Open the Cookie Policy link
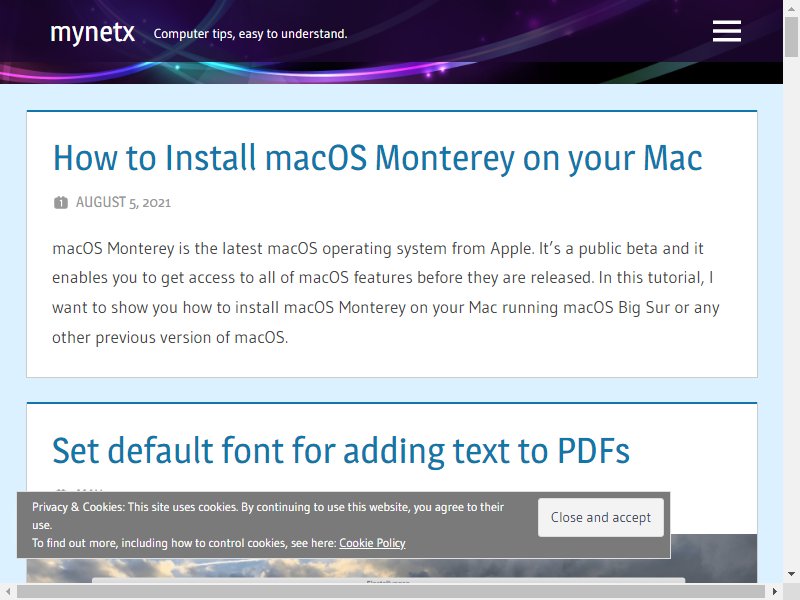This screenshot has width=800, height=600. [x=372, y=543]
